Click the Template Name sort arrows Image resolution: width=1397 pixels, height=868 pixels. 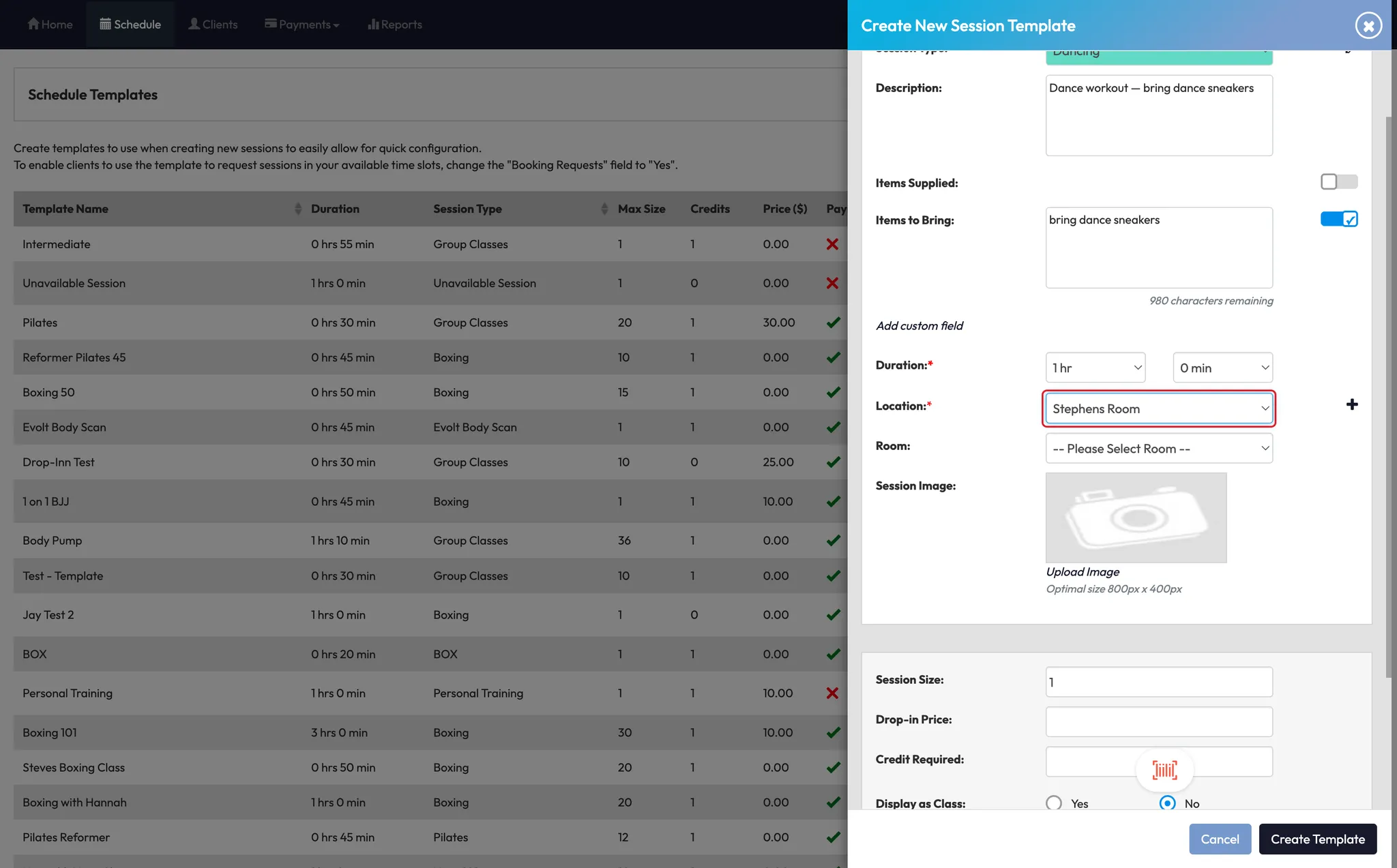coord(297,209)
